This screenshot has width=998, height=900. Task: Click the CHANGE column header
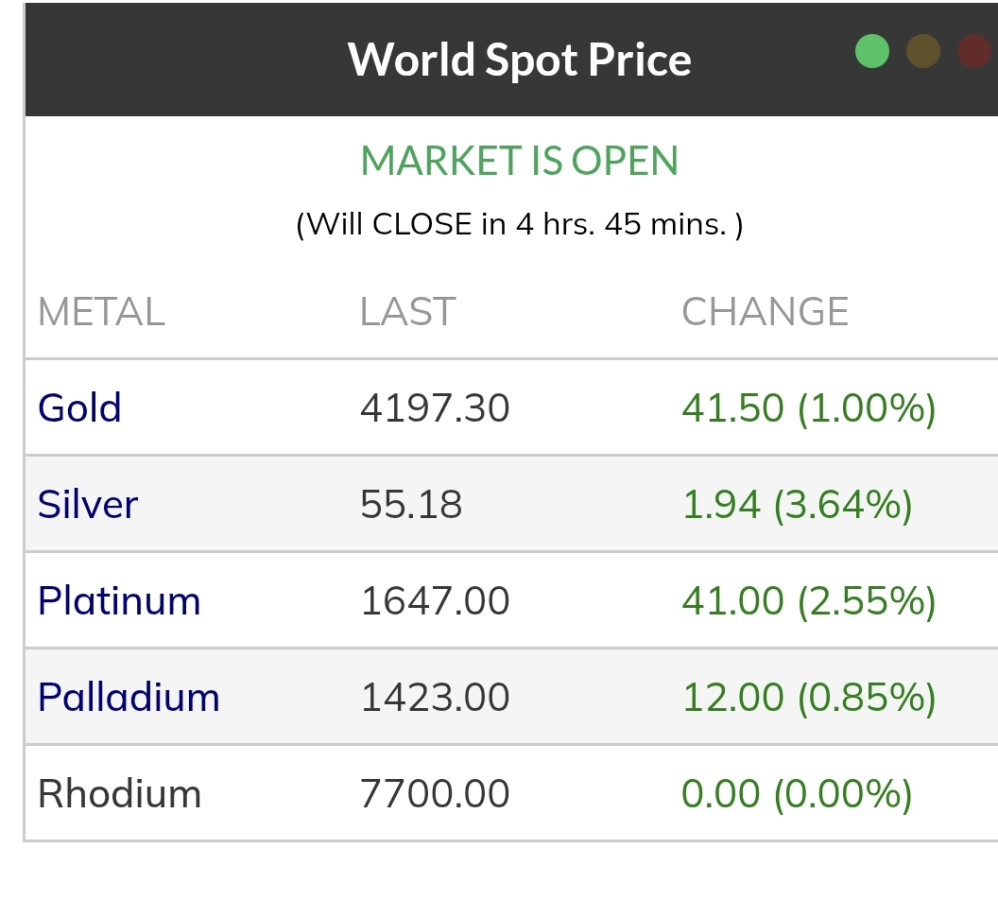tap(765, 312)
